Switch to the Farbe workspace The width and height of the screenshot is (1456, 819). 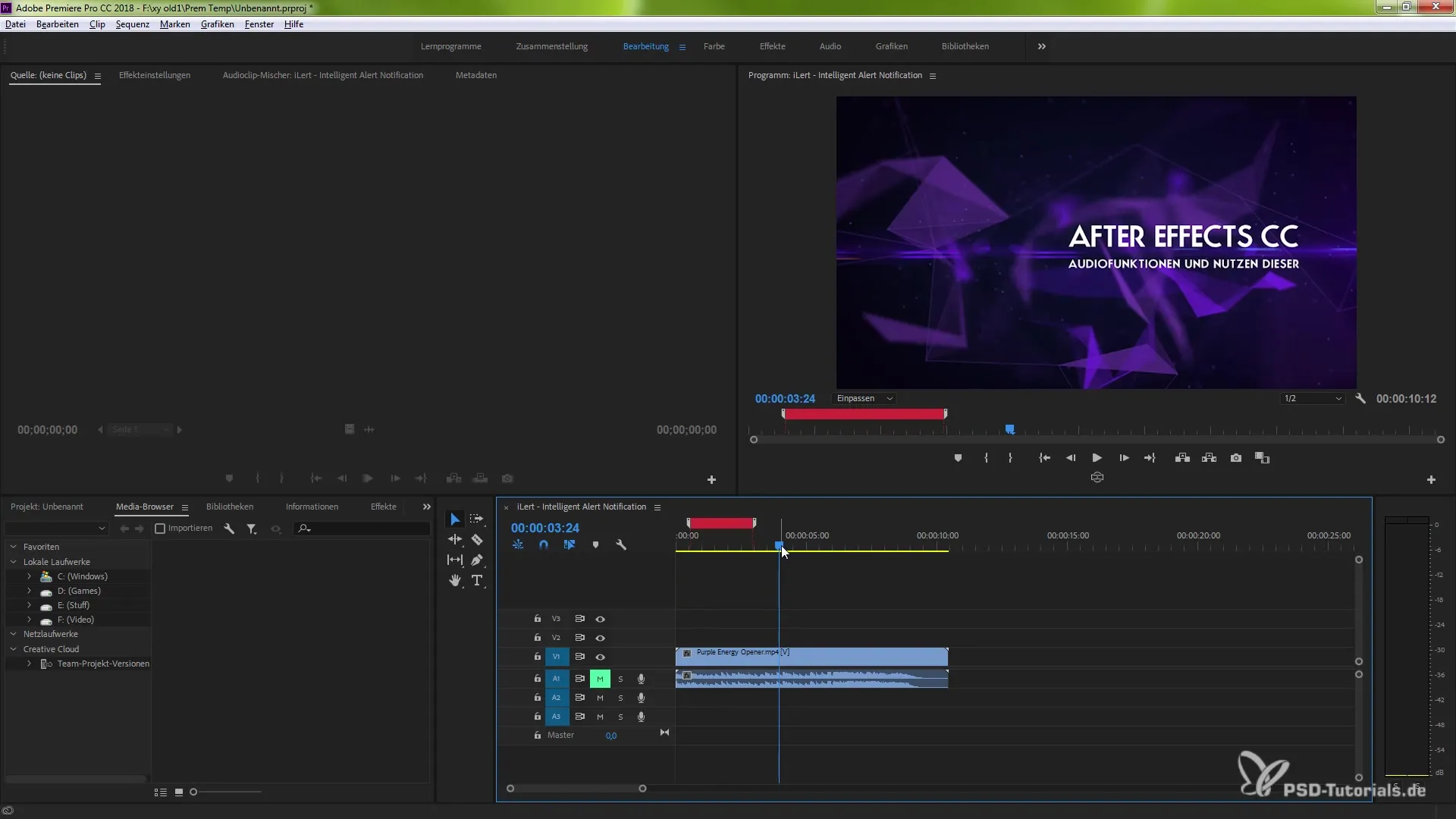[x=714, y=46]
